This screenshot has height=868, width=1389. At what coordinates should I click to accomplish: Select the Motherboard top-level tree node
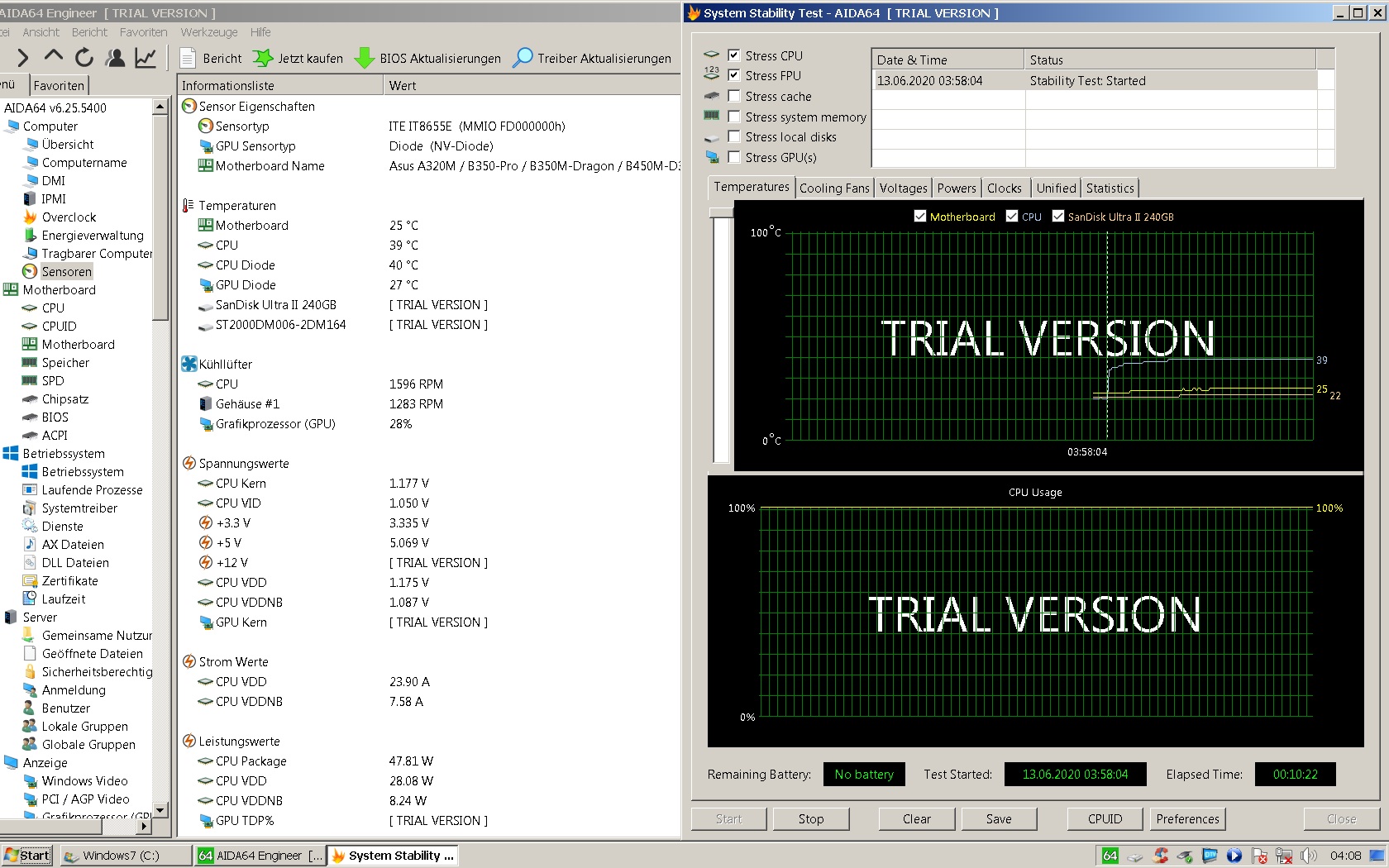pos(59,289)
